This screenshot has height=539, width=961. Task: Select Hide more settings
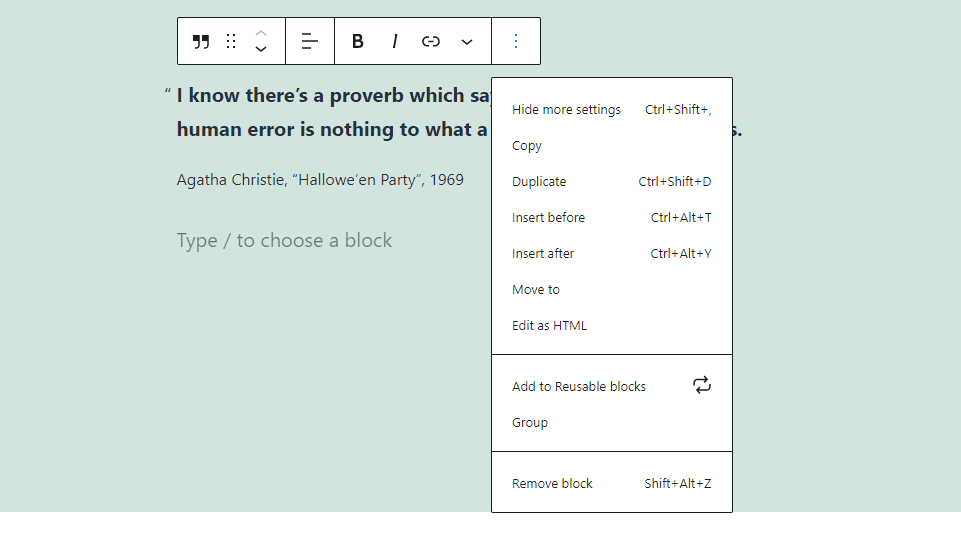[566, 110]
